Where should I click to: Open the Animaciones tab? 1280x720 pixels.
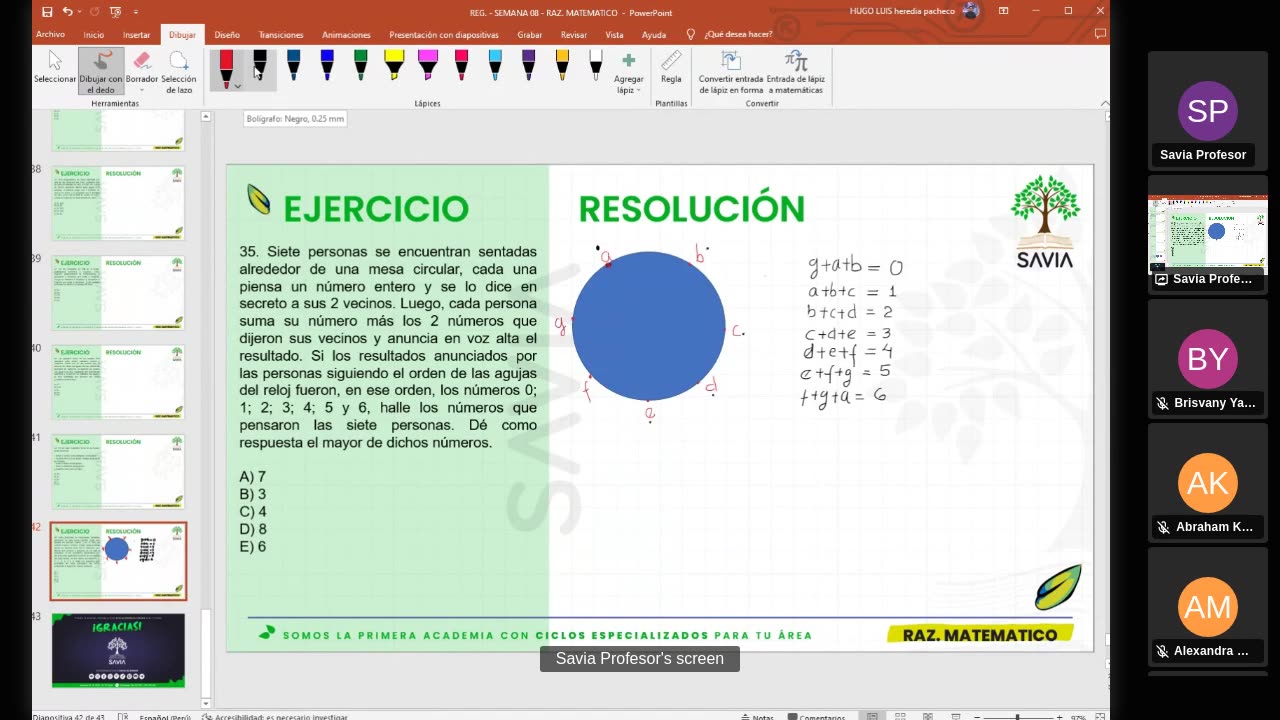(x=346, y=34)
